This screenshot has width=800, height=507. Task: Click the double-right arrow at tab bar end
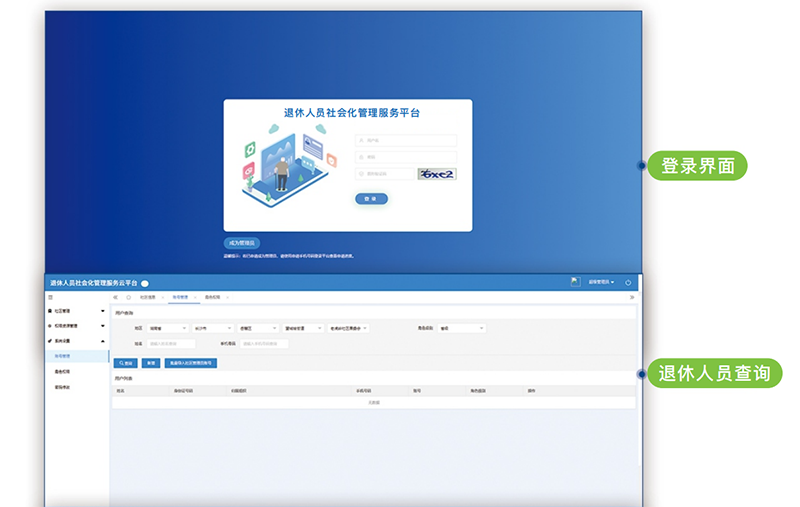[631, 297]
